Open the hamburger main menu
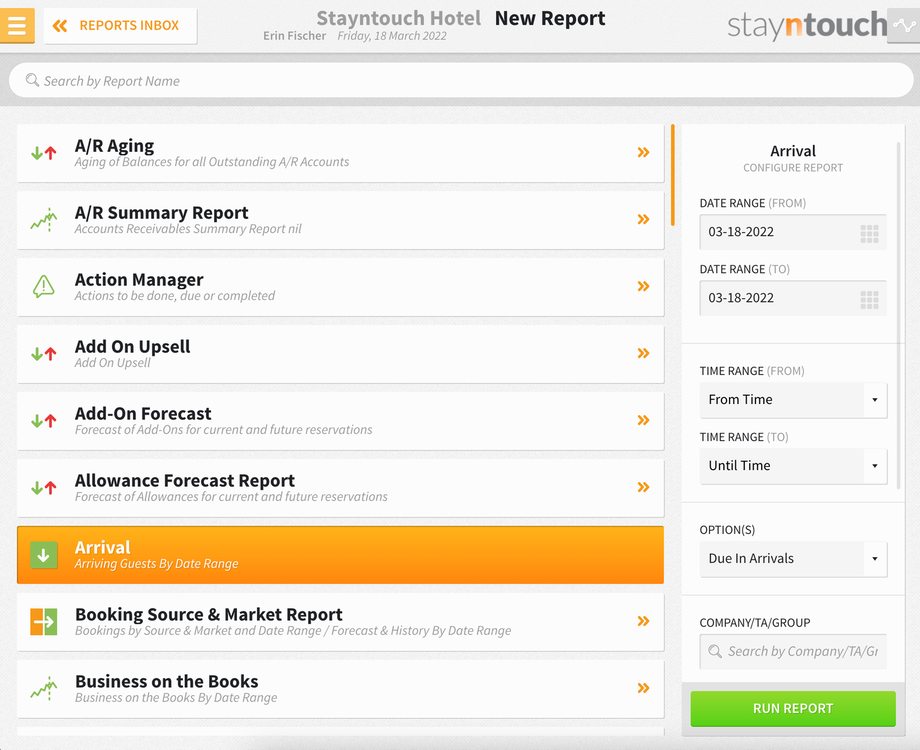This screenshot has height=750, width=920. click(x=17, y=25)
